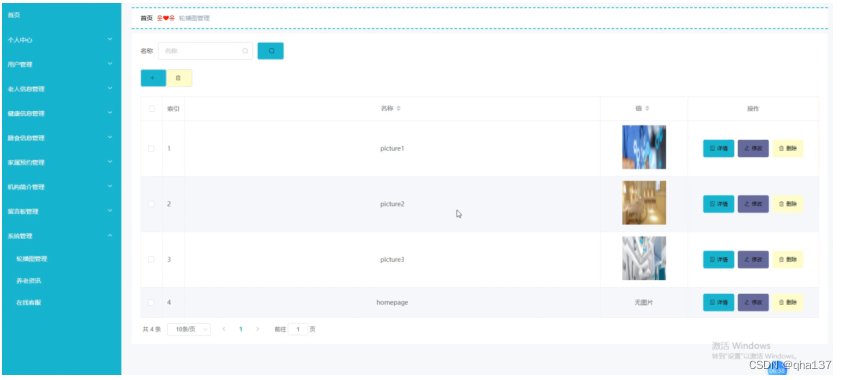Select 轮播图管理 submenu item
Viewport: 847px width, 380px height.
point(32,259)
